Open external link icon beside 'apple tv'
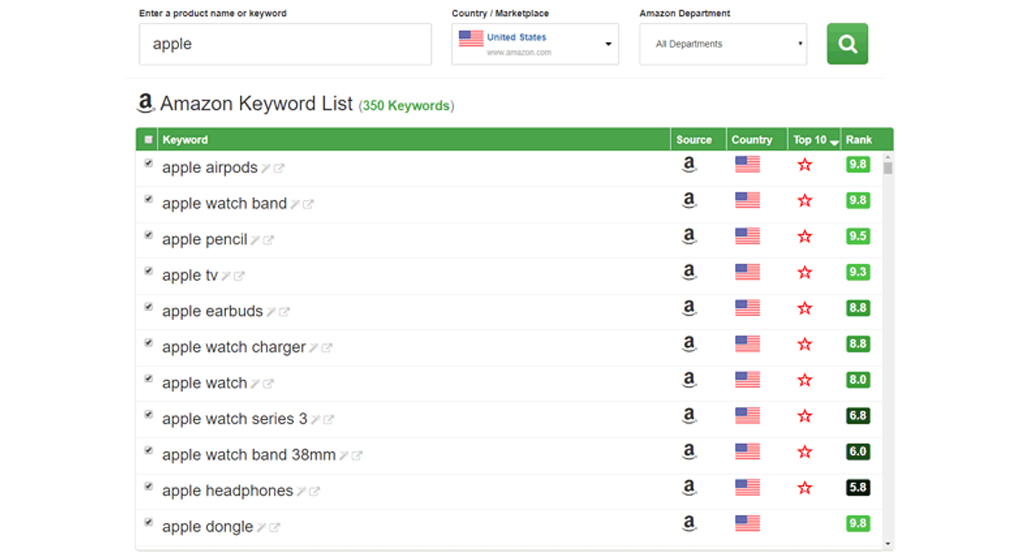The height and width of the screenshot is (556, 1028). point(239,276)
